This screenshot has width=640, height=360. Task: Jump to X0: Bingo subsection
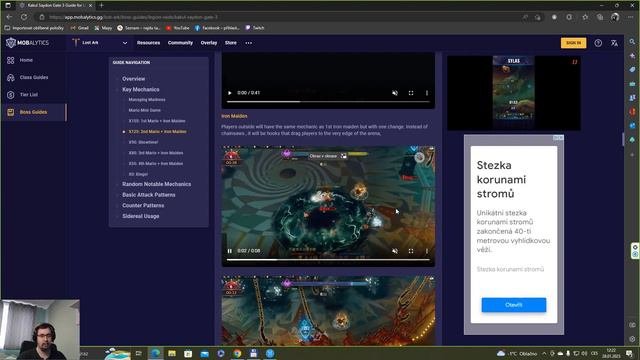point(138,174)
